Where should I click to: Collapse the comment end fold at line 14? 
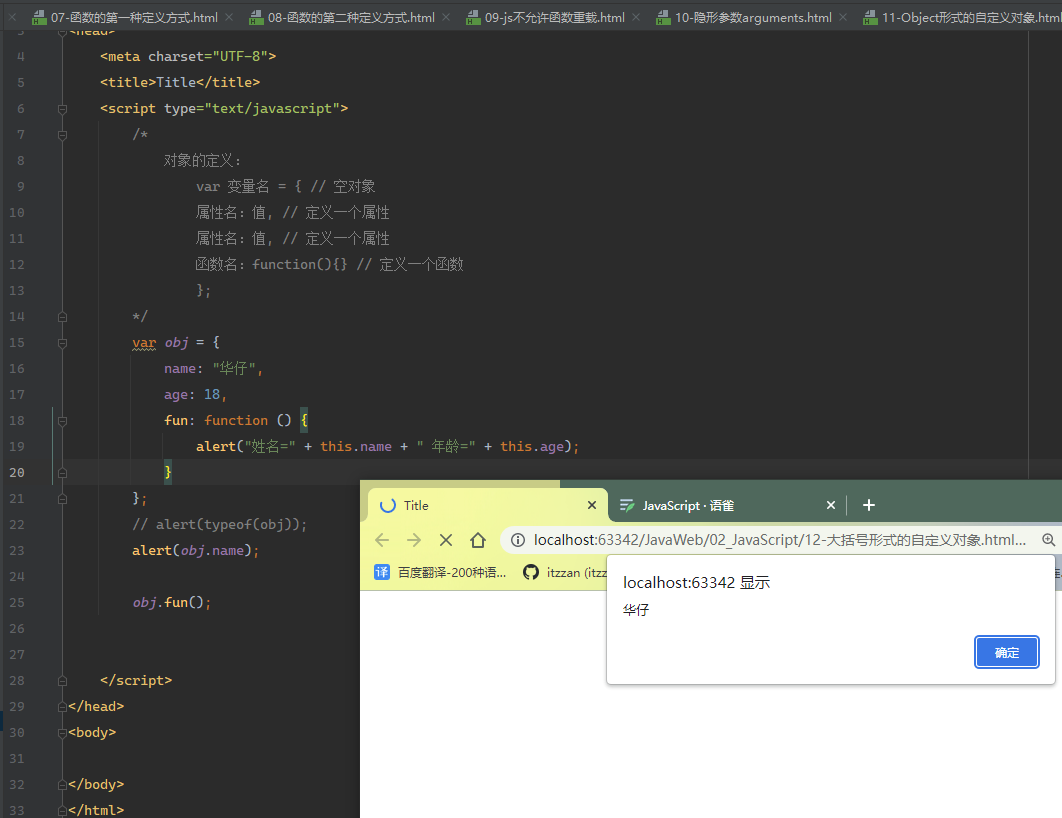point(62,317)
